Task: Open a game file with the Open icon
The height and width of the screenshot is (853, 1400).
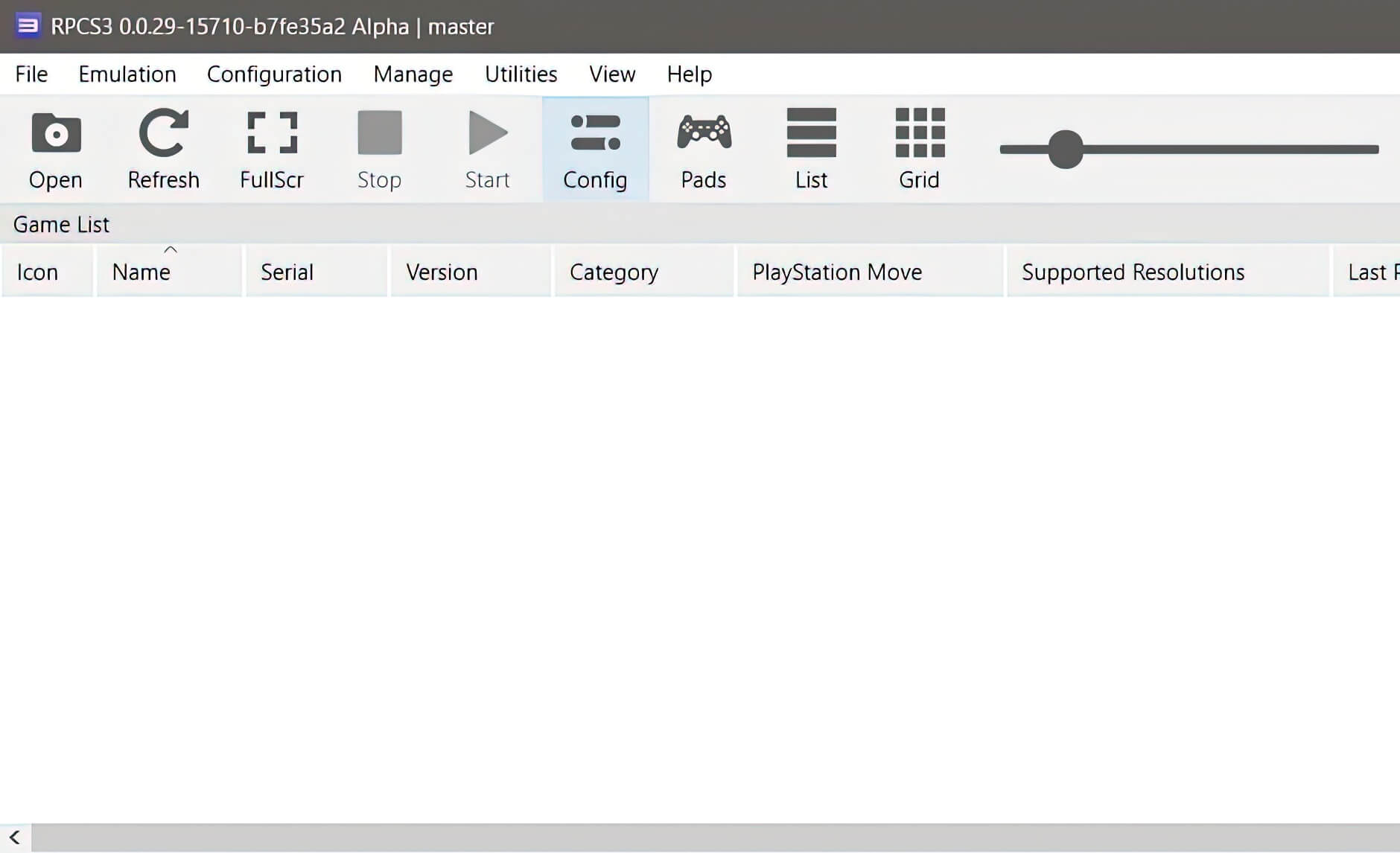Action: point(55,149)
